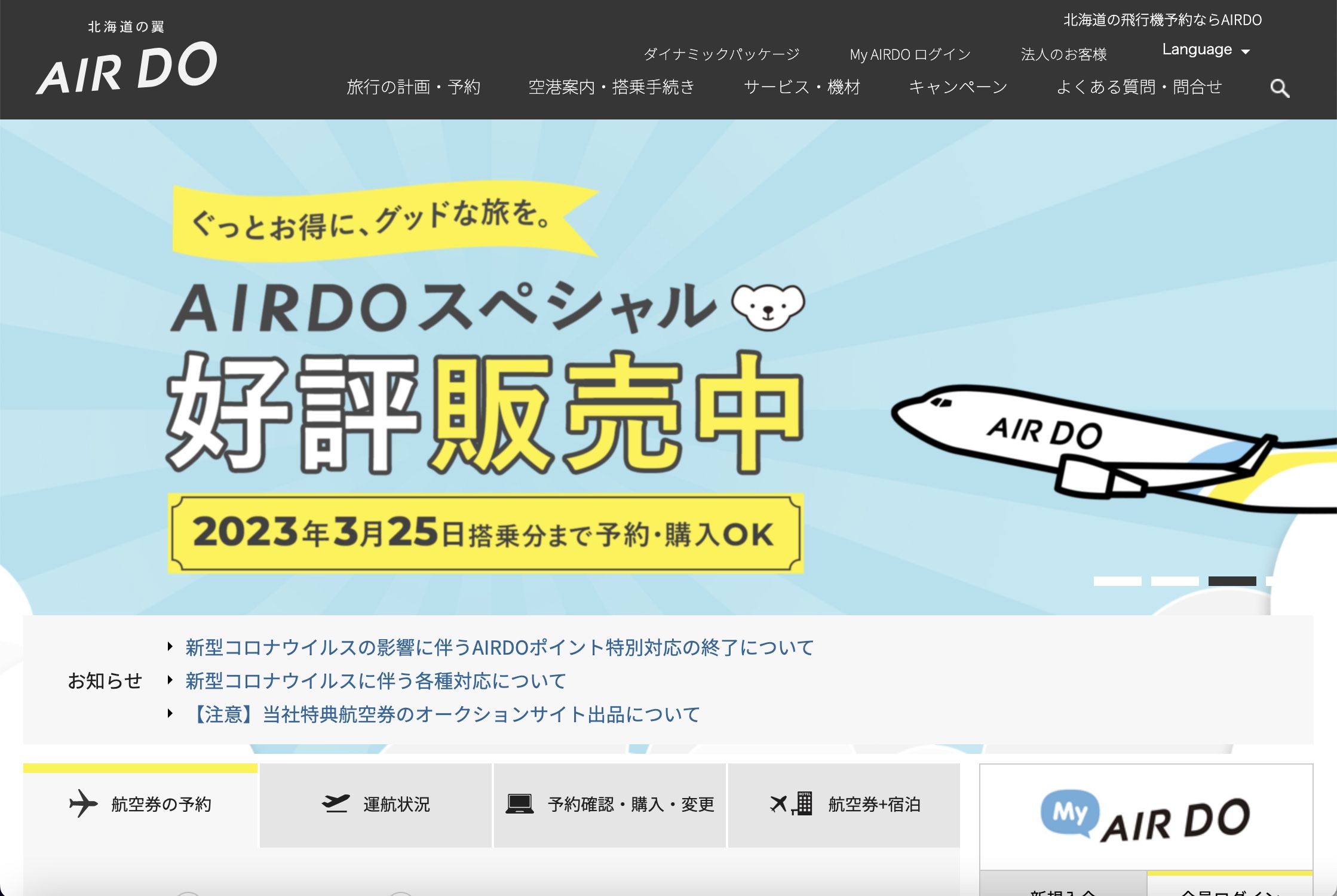Click the laptop icon beside 予約確認・購入・変更
The image size is (1337, 896).
coord(519,803)
